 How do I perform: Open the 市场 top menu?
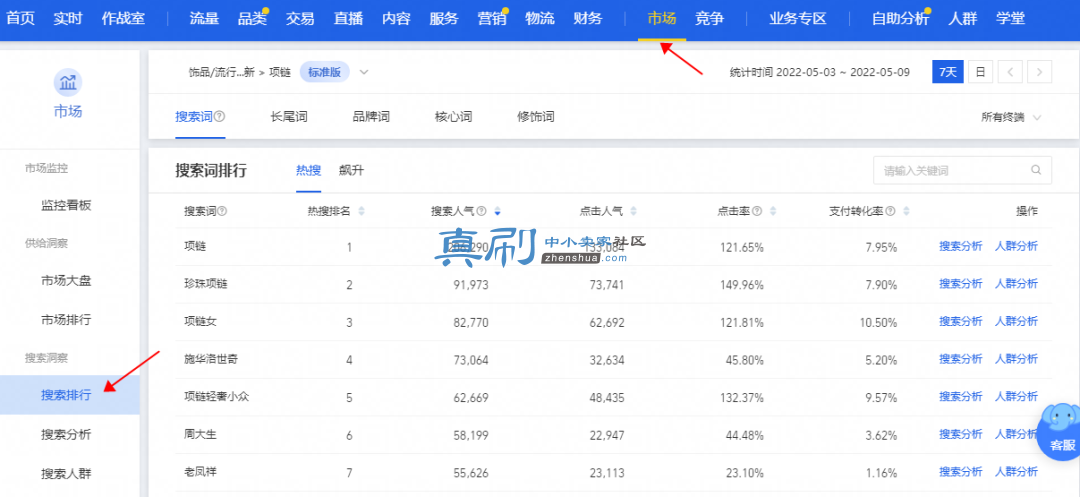tap(662, 19)
